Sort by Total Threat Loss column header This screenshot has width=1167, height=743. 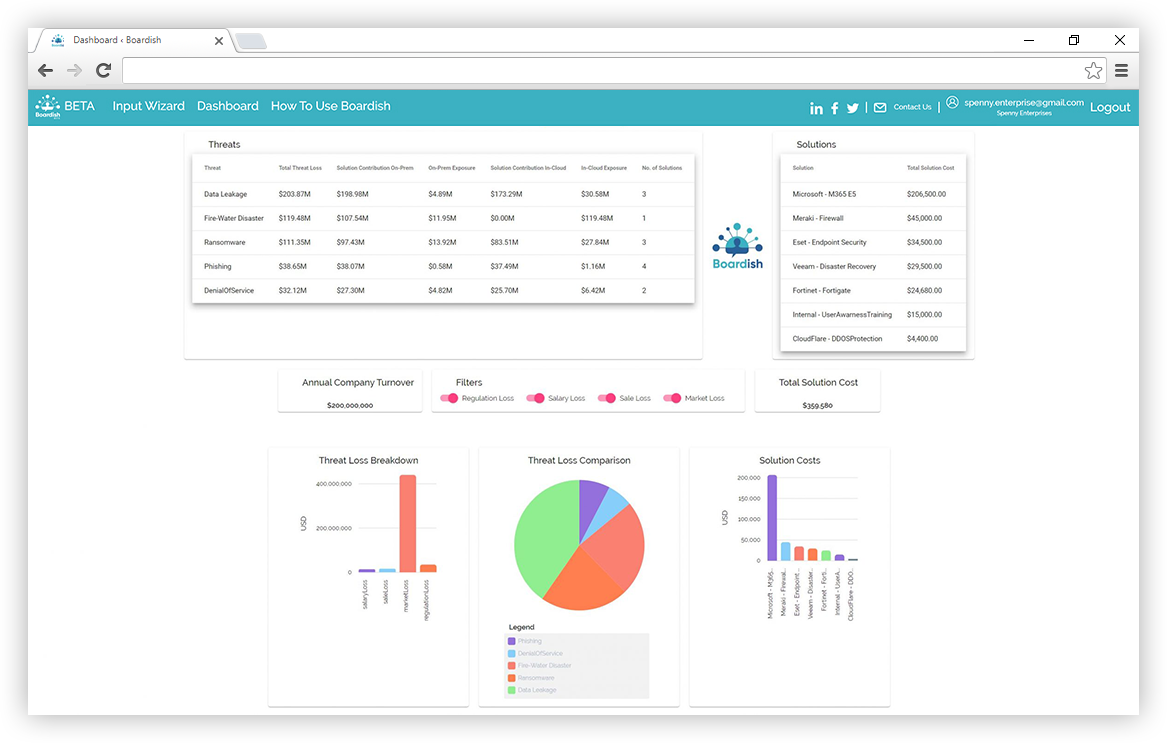300,168
